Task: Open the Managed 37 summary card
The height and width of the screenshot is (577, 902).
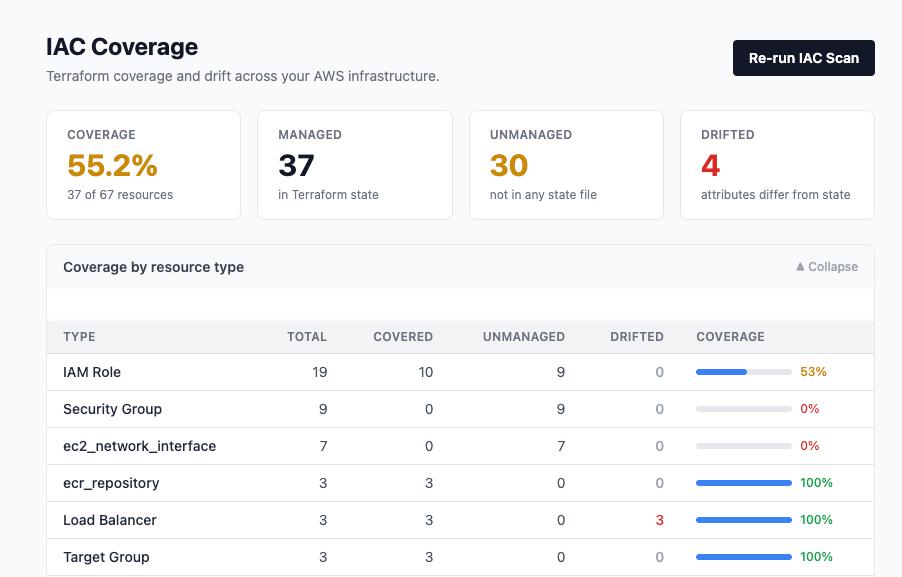Action: coord(355,165)
